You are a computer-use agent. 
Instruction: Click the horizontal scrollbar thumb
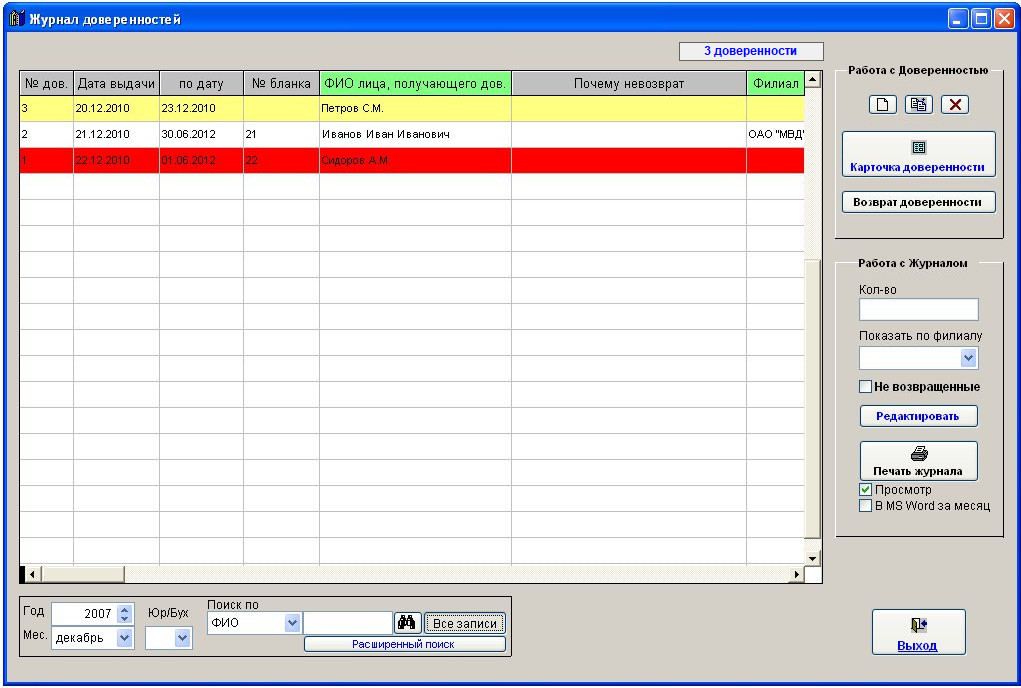point(83,574)
